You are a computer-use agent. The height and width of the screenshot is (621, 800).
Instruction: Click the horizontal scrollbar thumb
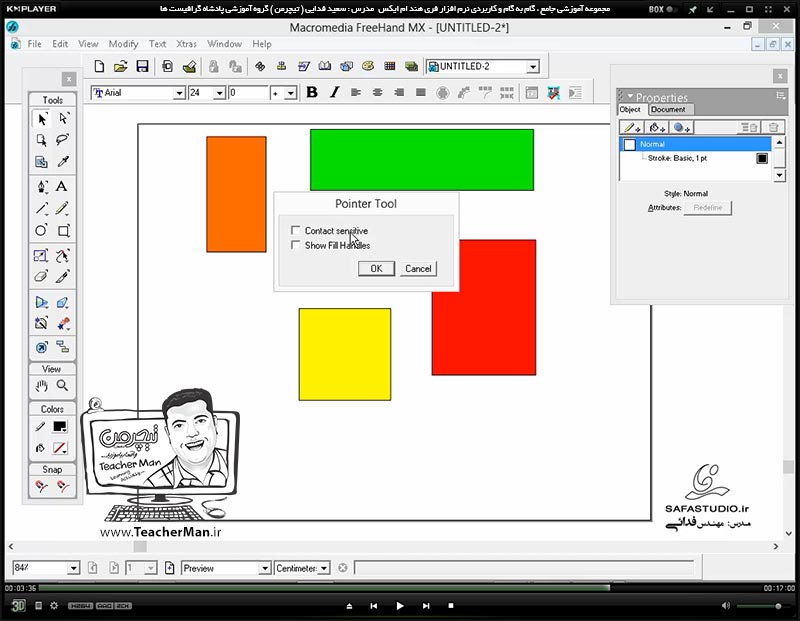[140, 547]
